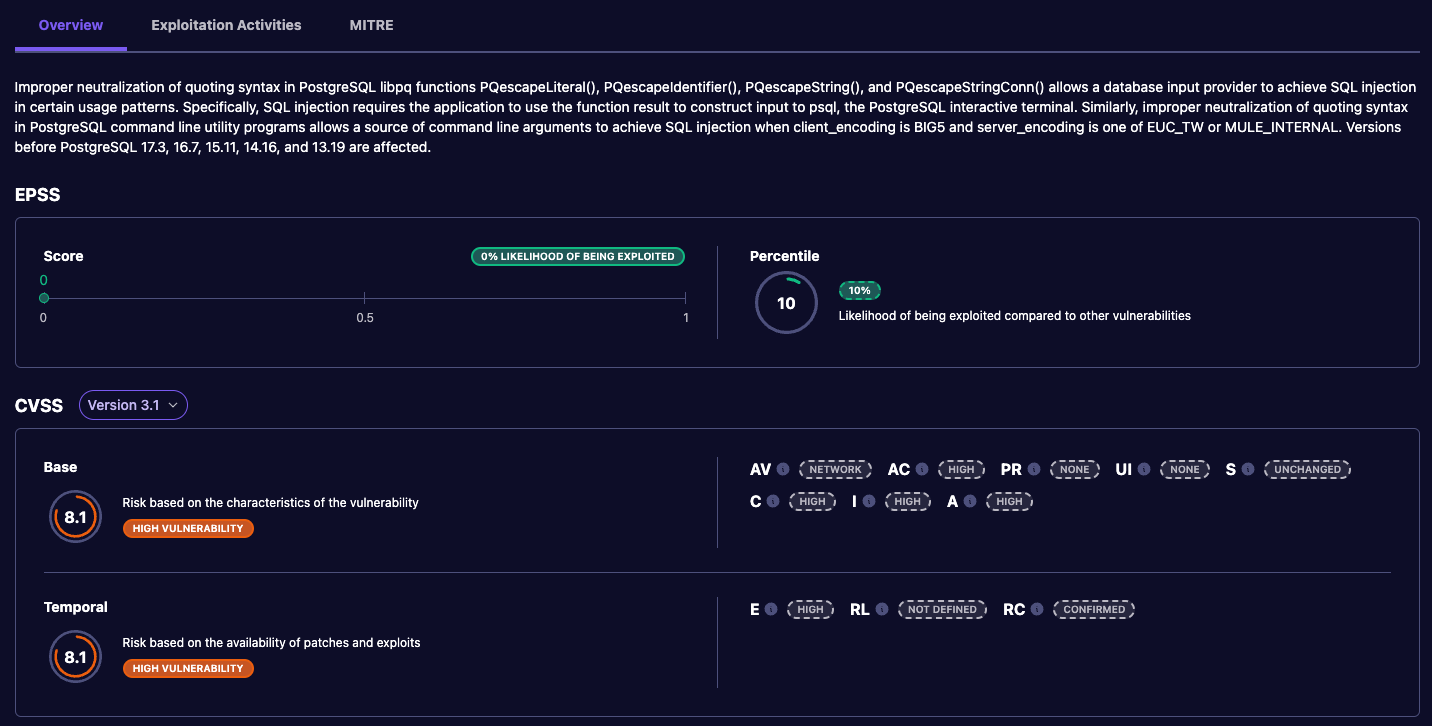This screenshot has height=726, width=1432.
Task: Click the Score label
Action: 63,256
